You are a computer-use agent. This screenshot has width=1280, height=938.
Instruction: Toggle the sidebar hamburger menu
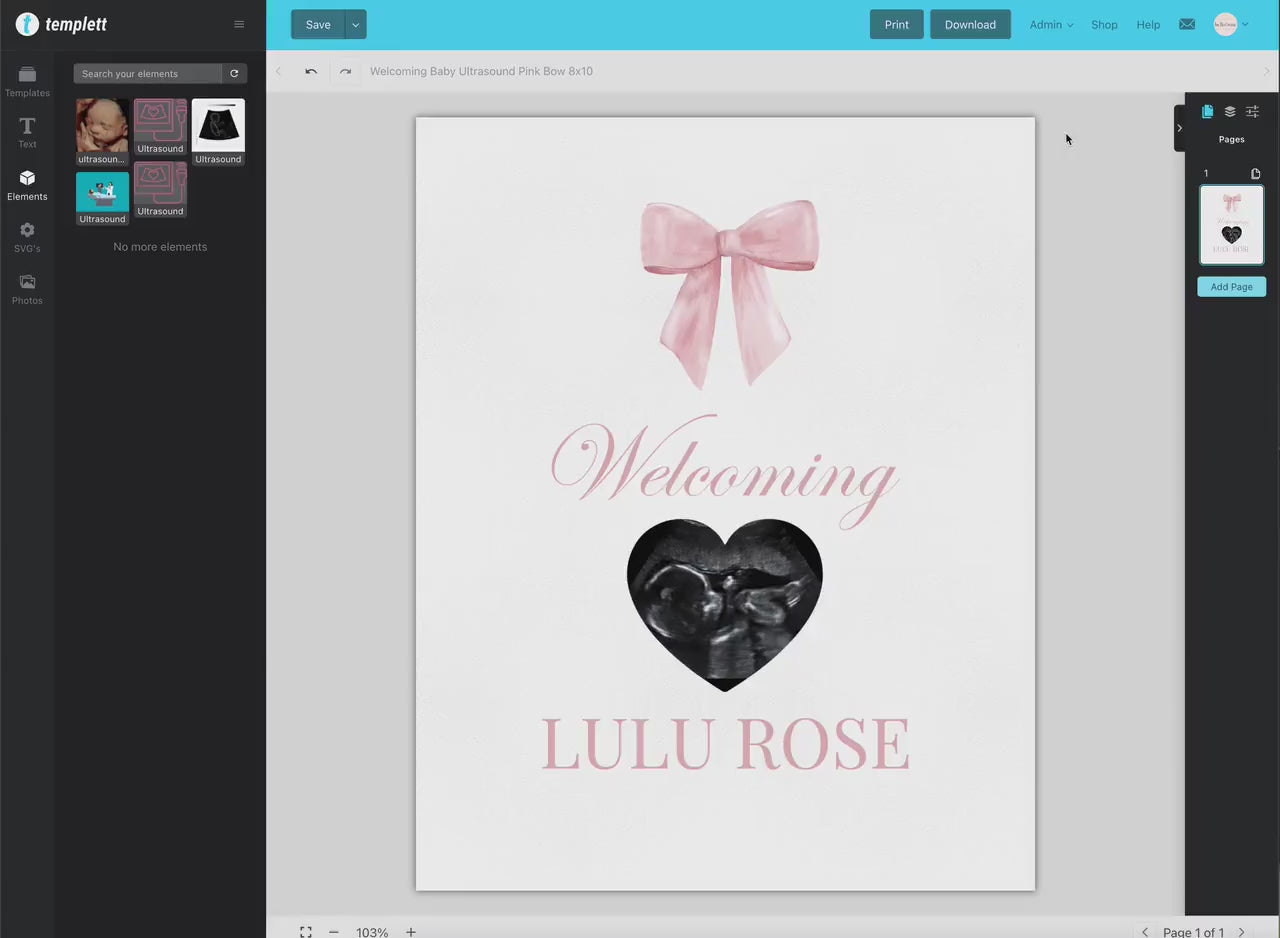pyautogui.click(x=239, y=25)
